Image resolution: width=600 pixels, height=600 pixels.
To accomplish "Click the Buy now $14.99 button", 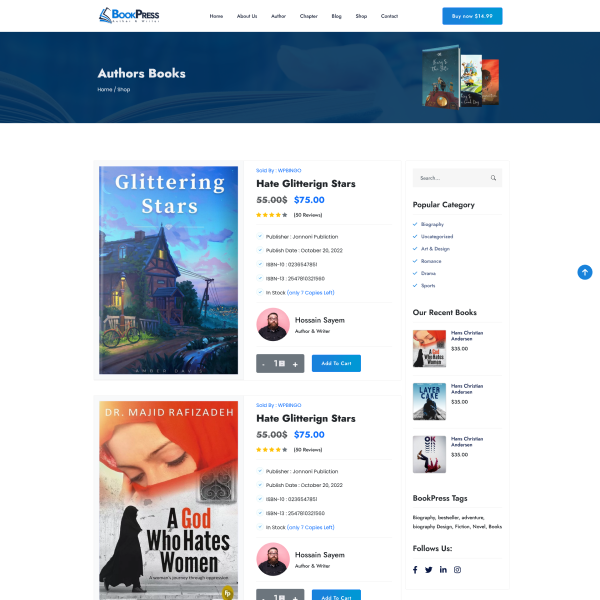I will click(x=472, y=16).
